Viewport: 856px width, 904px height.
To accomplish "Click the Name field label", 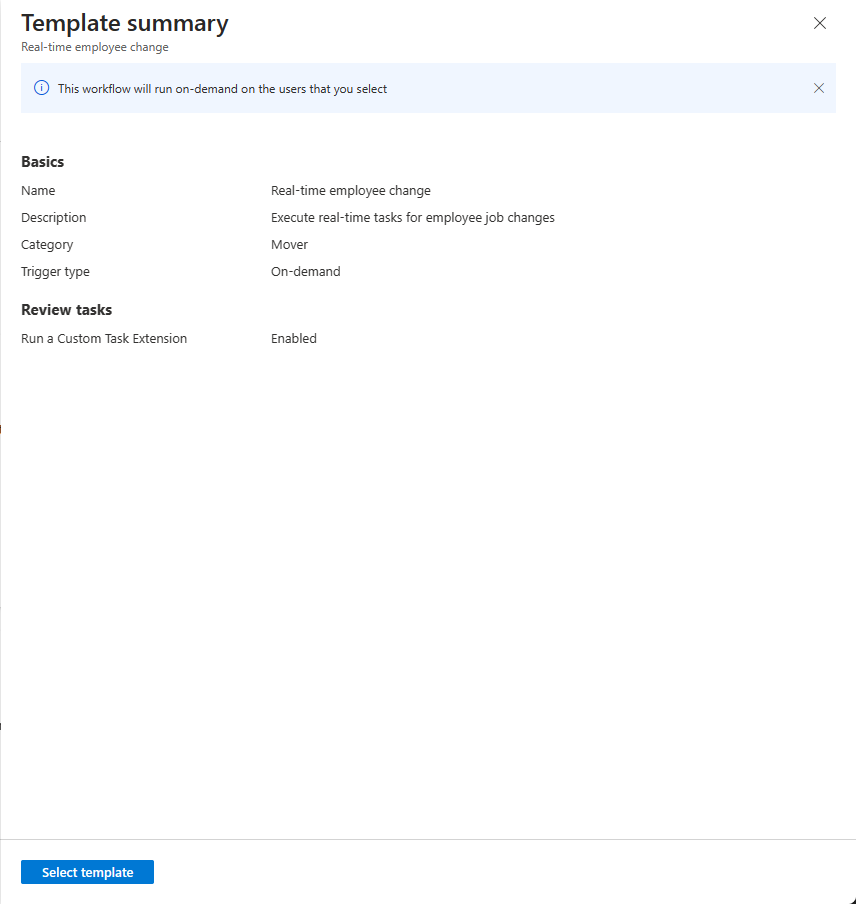I will pyautogui.click(x=38, y=190).
